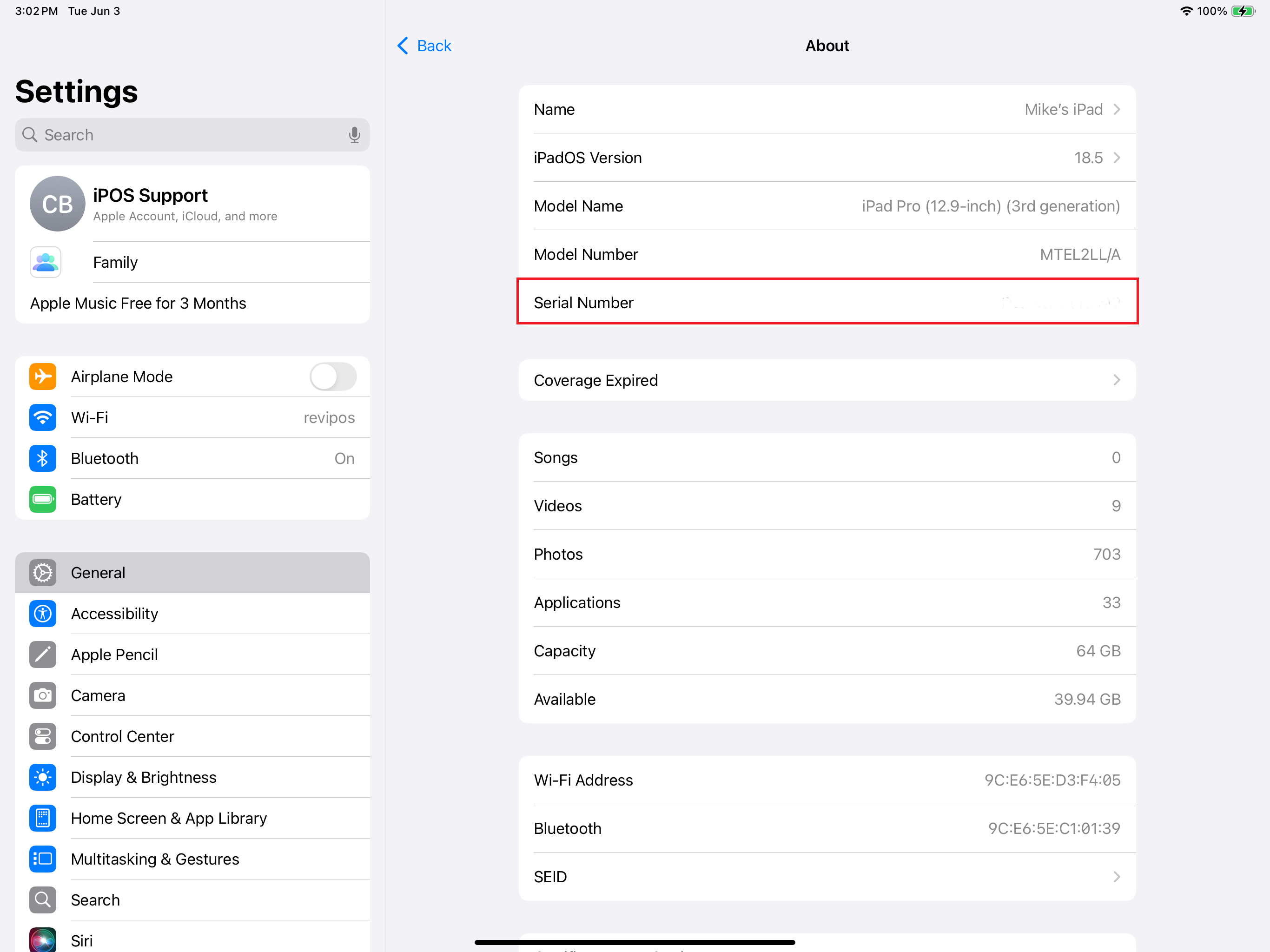Tap the green Battery icon
Viewport: 1270px width, 952px height.
click(42, 499)
